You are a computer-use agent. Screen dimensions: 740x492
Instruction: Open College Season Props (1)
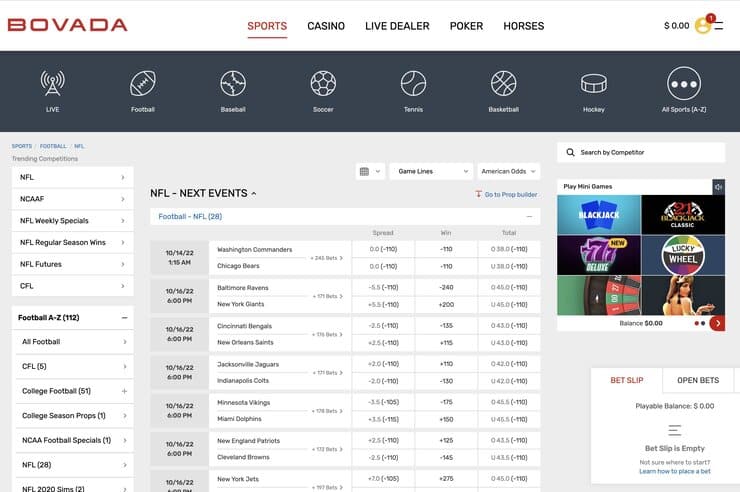pos(75,416)
